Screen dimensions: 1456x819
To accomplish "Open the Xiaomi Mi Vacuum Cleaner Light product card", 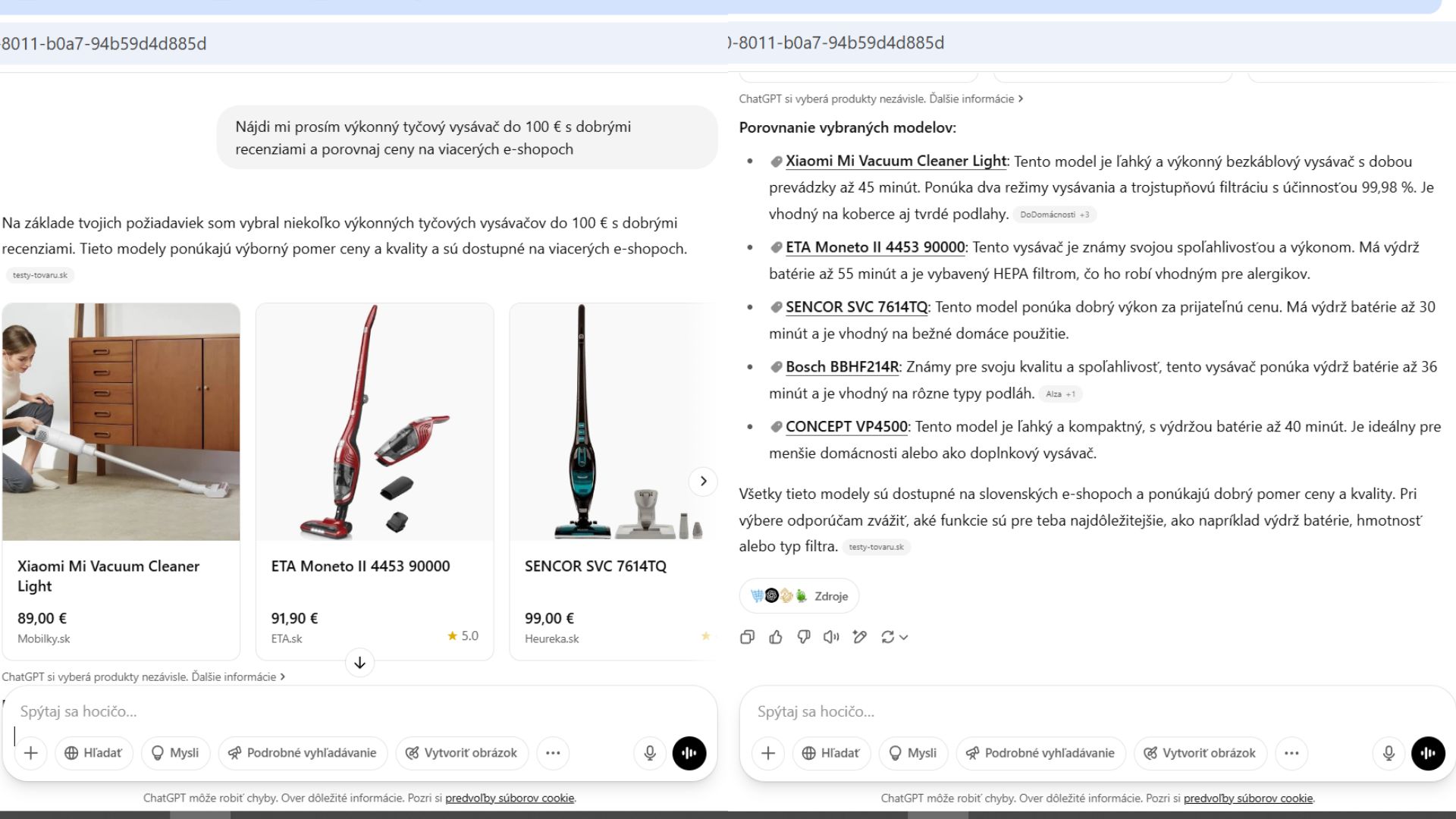I will click(121, 481).
